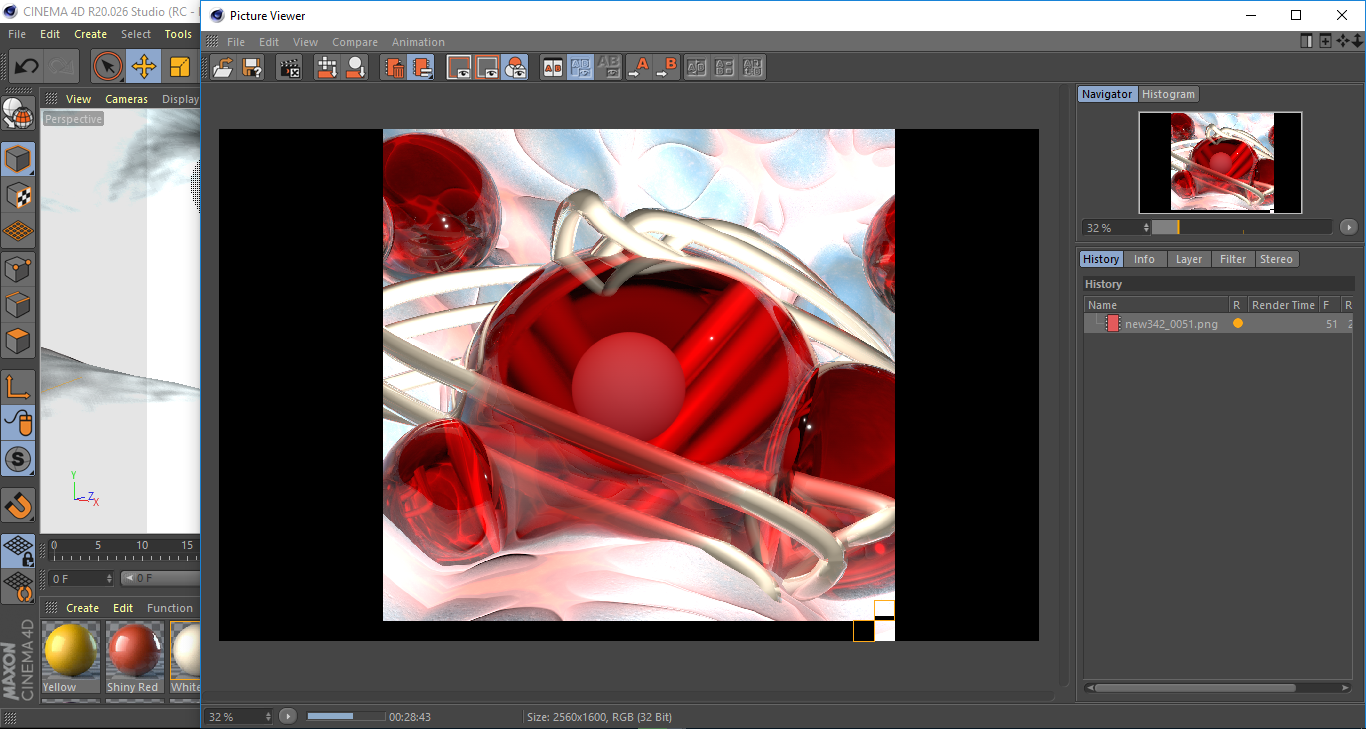The image size is (1366, 729).
Task: Click the orange magnet snap icon
Action: (18, 505)
